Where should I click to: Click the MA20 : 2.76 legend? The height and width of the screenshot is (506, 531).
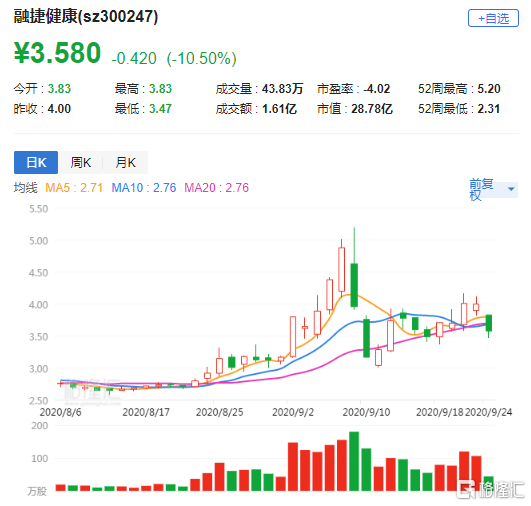tap(216, 188)
